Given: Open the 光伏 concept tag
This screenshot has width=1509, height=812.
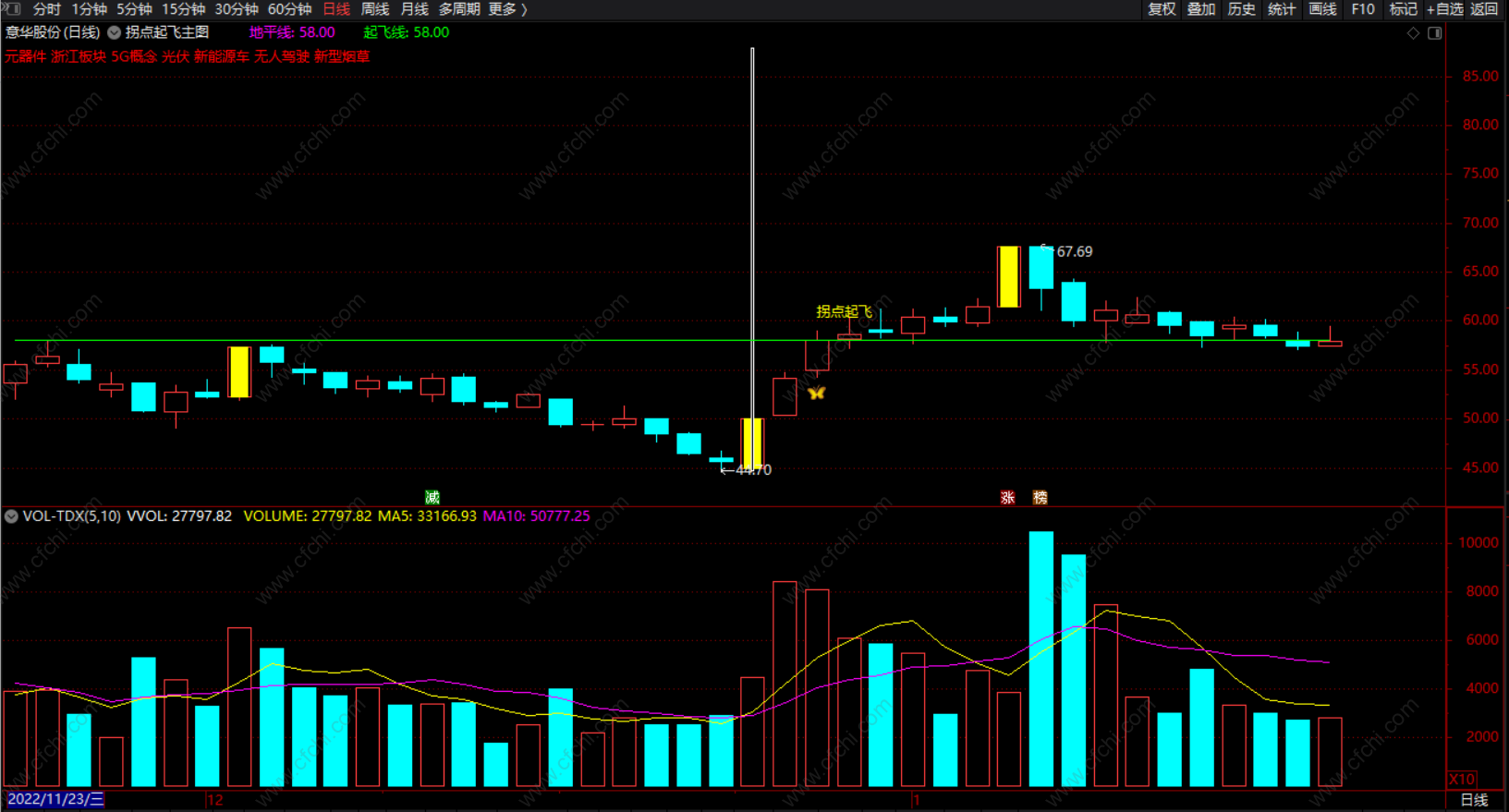Looking at the screenshot, I should pos(176,56).
